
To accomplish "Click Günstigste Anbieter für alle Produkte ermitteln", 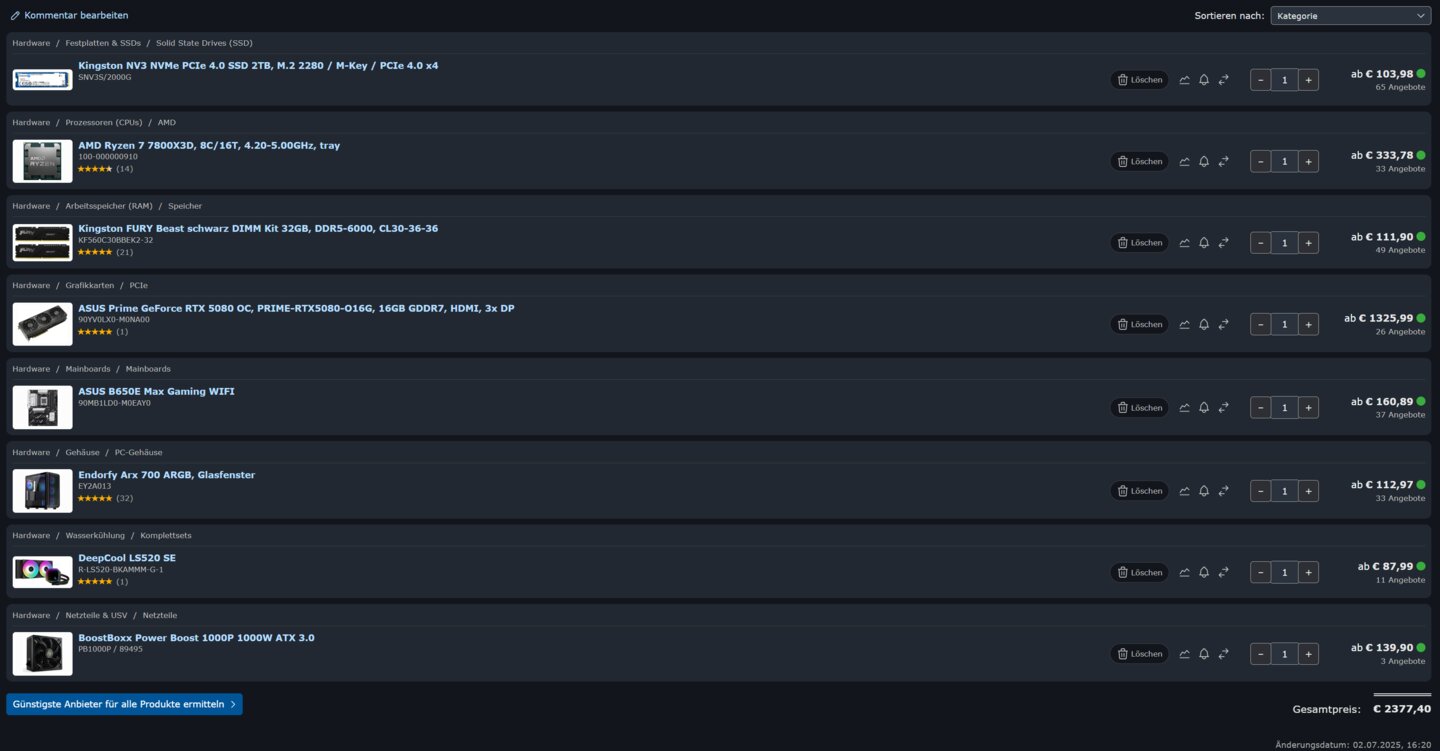I will [x=124, y=704].
